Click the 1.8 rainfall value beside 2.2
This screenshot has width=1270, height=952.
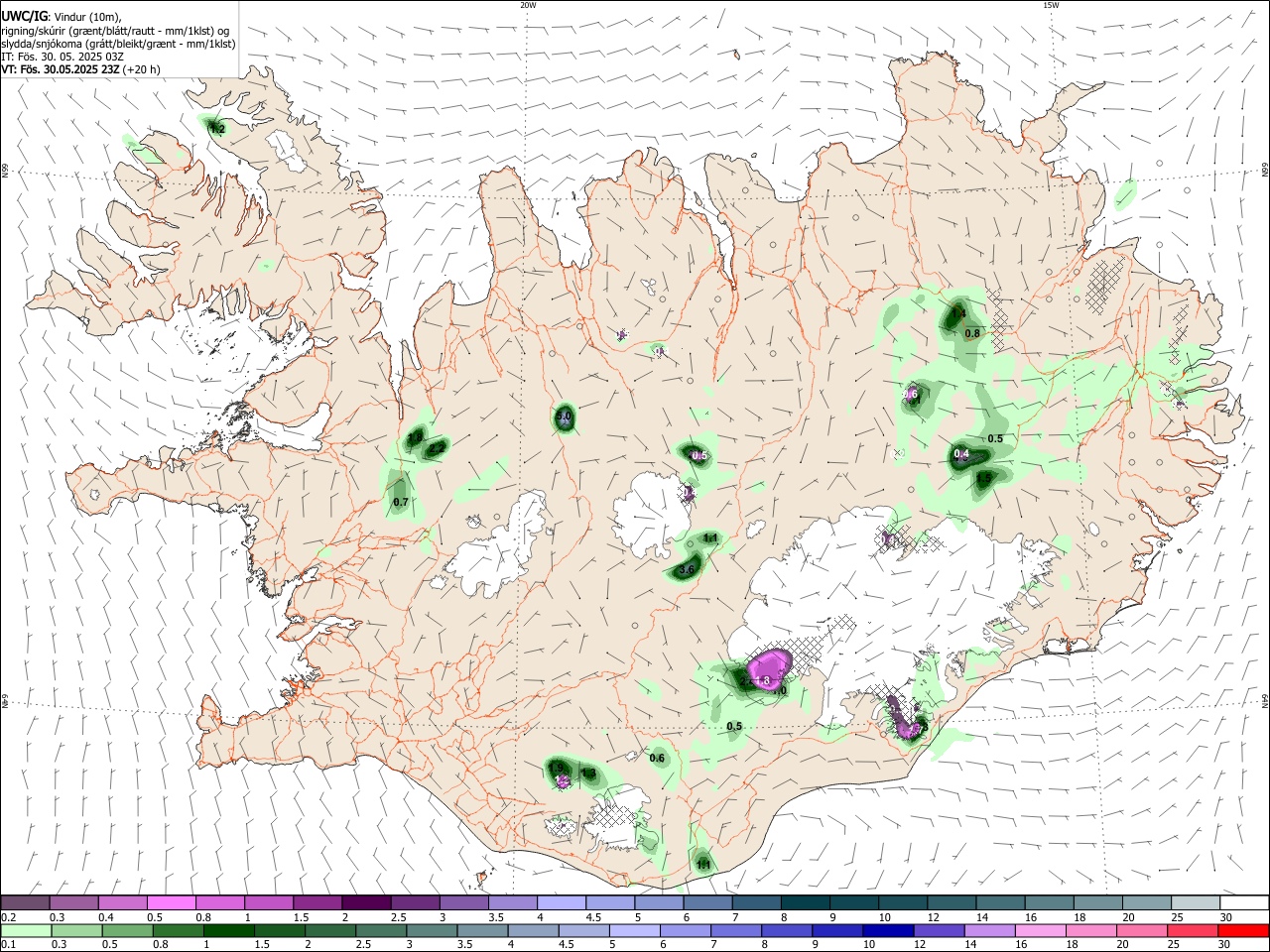416,436
